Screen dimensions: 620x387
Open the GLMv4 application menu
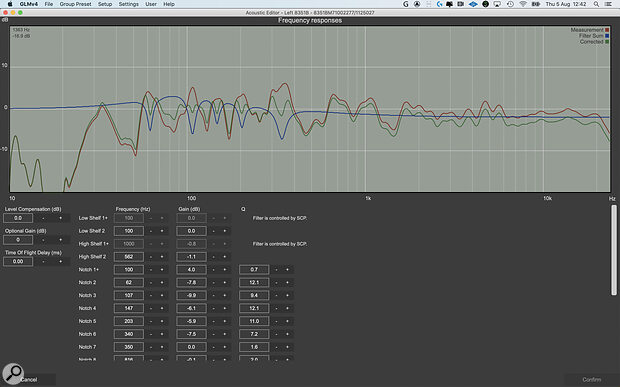28,4
